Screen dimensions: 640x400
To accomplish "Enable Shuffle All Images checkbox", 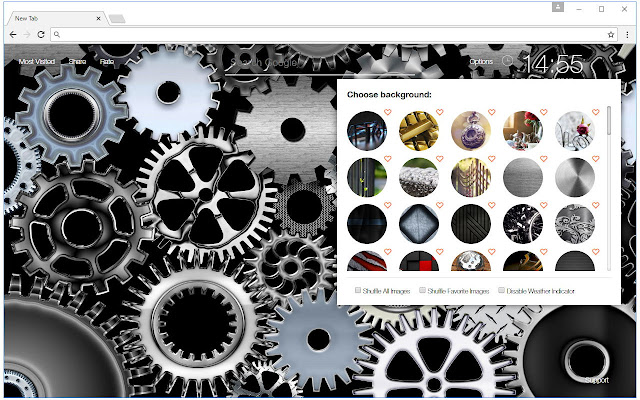I will pyautogui.click(x=358, y=290).
